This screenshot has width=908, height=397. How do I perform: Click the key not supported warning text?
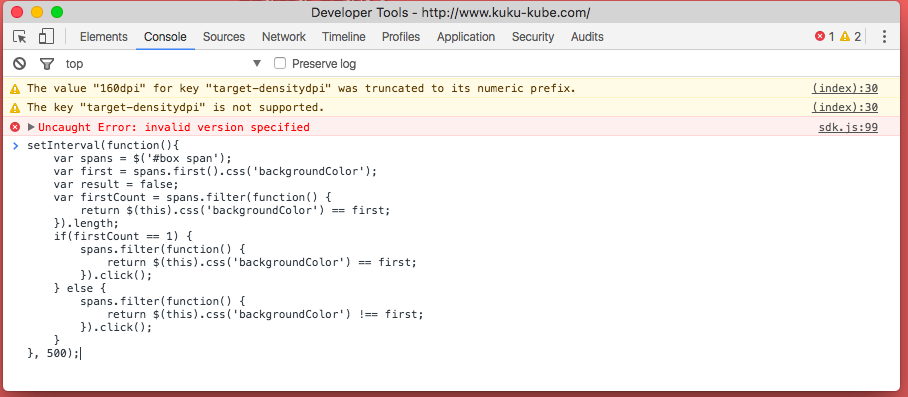pyautogui.click(x=175, y=108)
